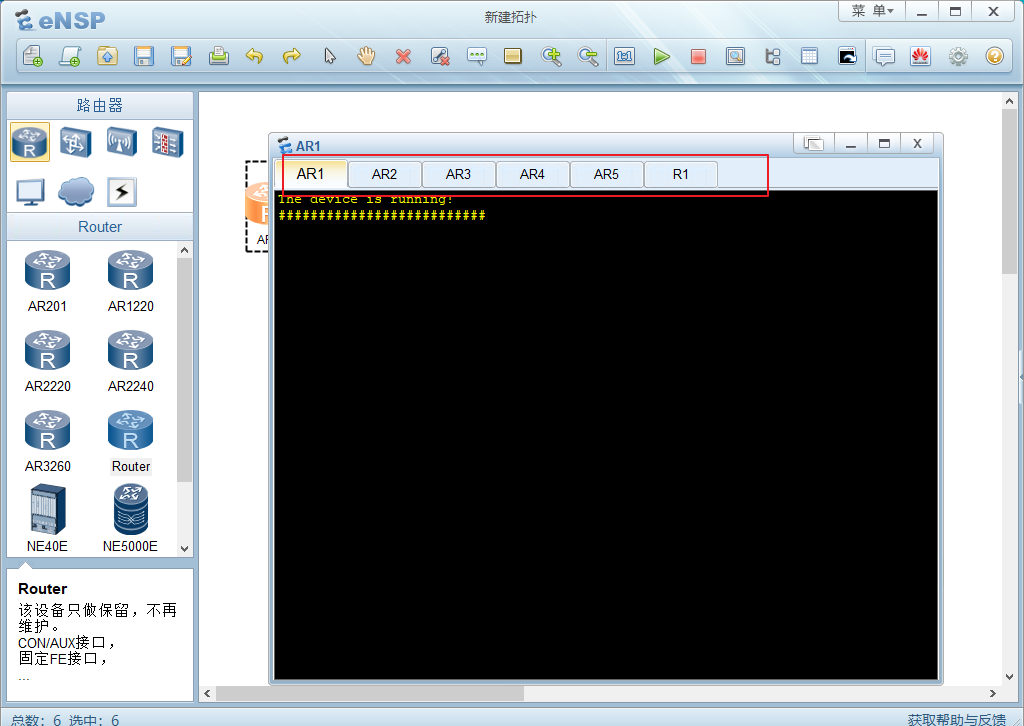Start devices with green play button

(x=662, y=56)
